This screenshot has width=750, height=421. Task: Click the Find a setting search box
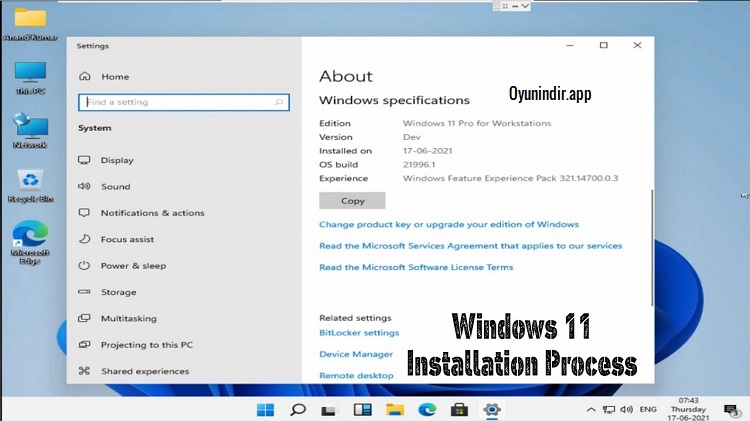tap(184, 102)
